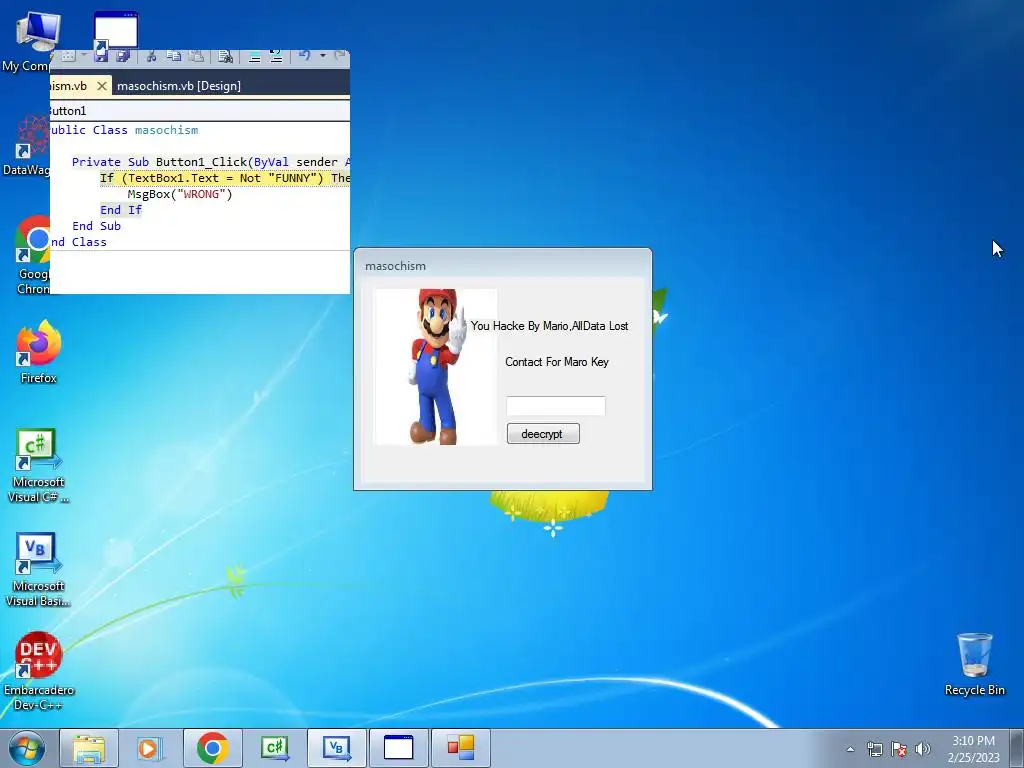Viewport: 1024px width, 768px height.
Task: Click the Cut scissors icon in toolbar
Action: 151,56
